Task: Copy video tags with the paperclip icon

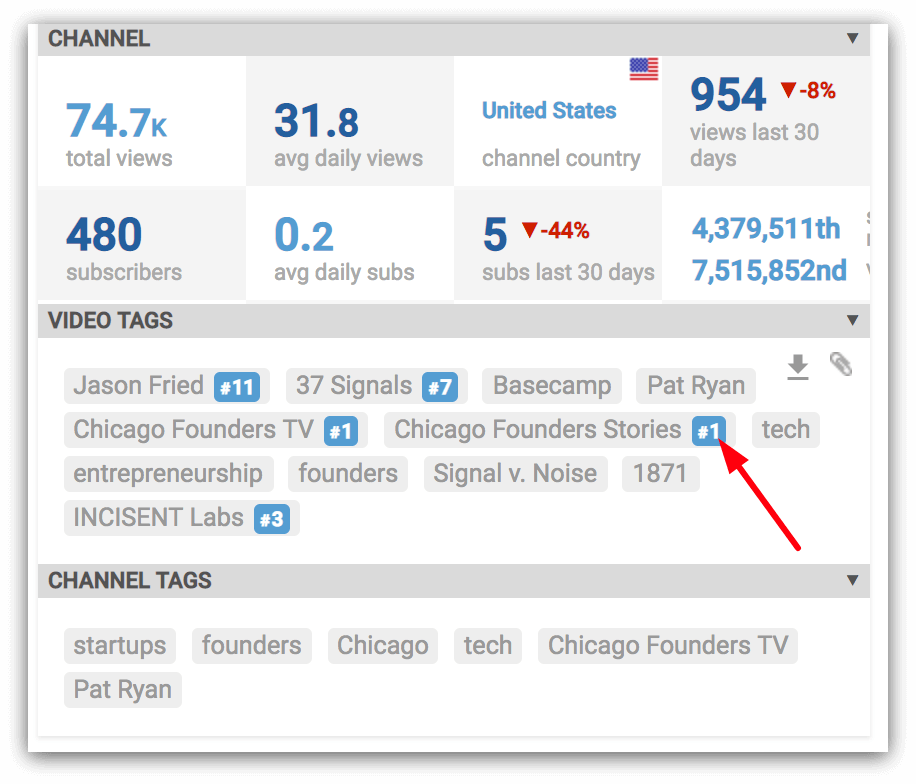Action: [x=841, y=365]
